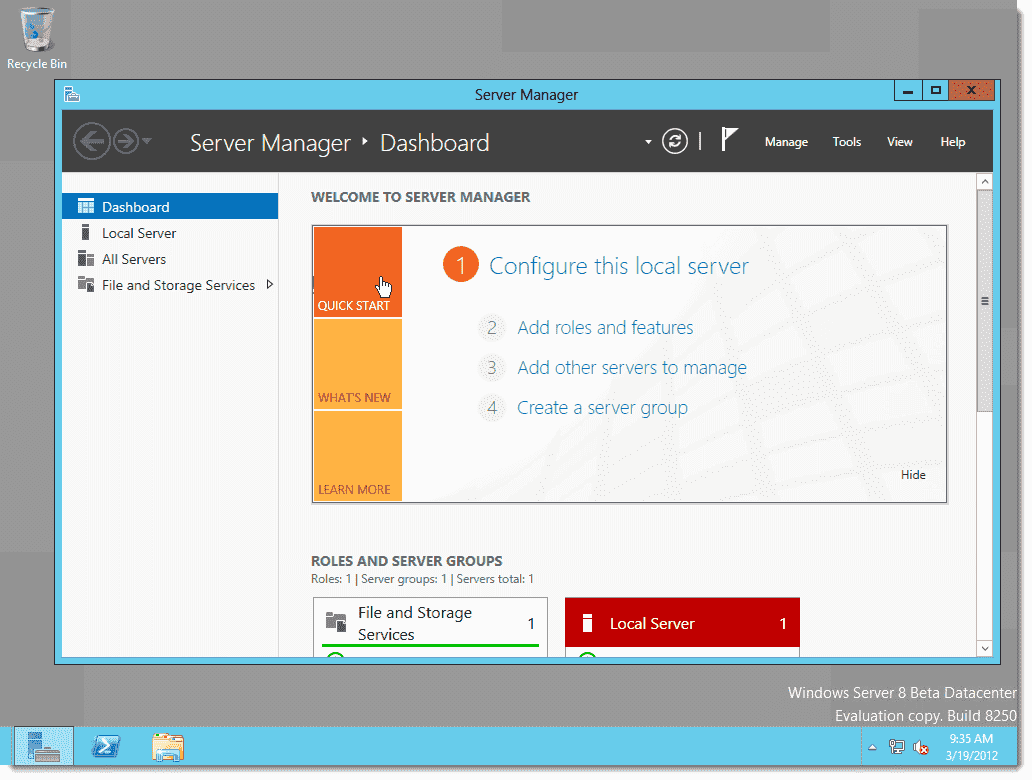
Task: Open the navigation history dropdown arrow
Action: (147, 141)
